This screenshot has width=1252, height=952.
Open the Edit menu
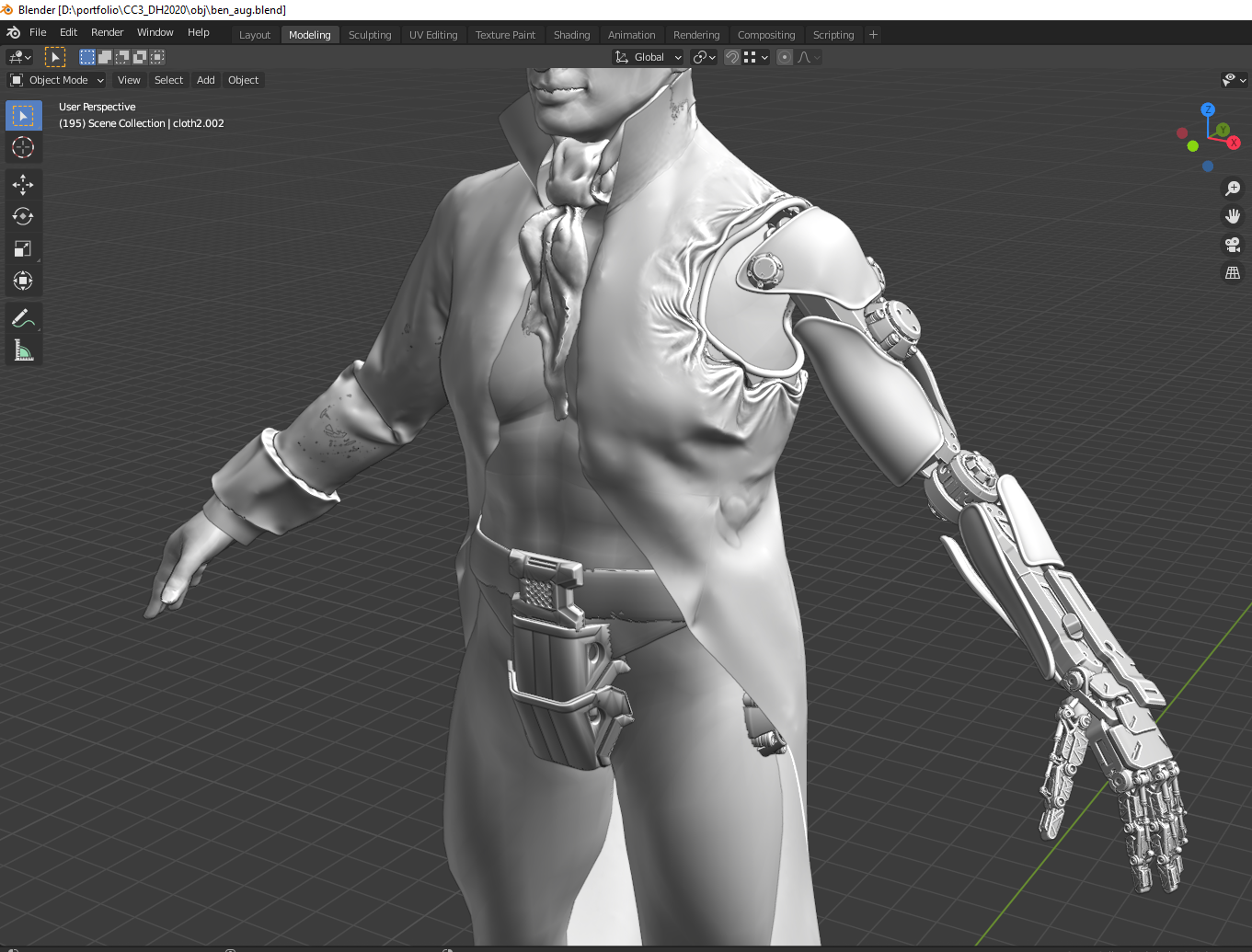(x=69, y=32)
